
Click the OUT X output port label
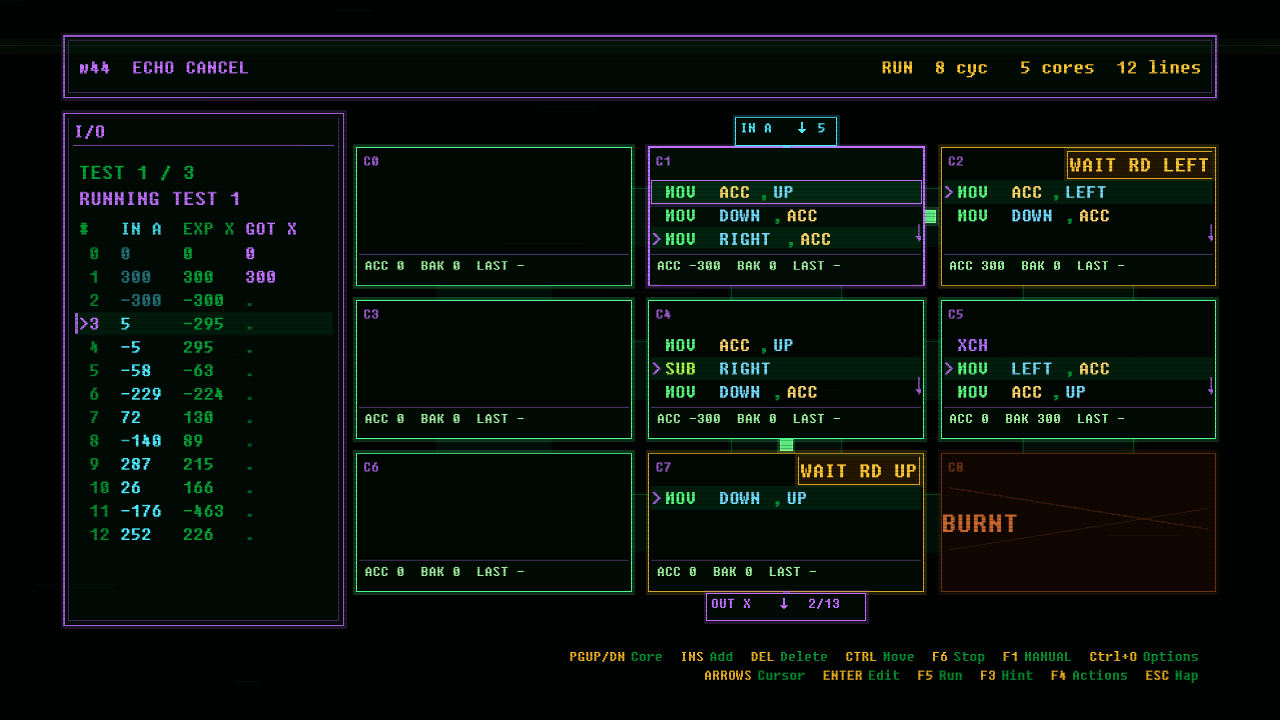click(x=786, y=605)
